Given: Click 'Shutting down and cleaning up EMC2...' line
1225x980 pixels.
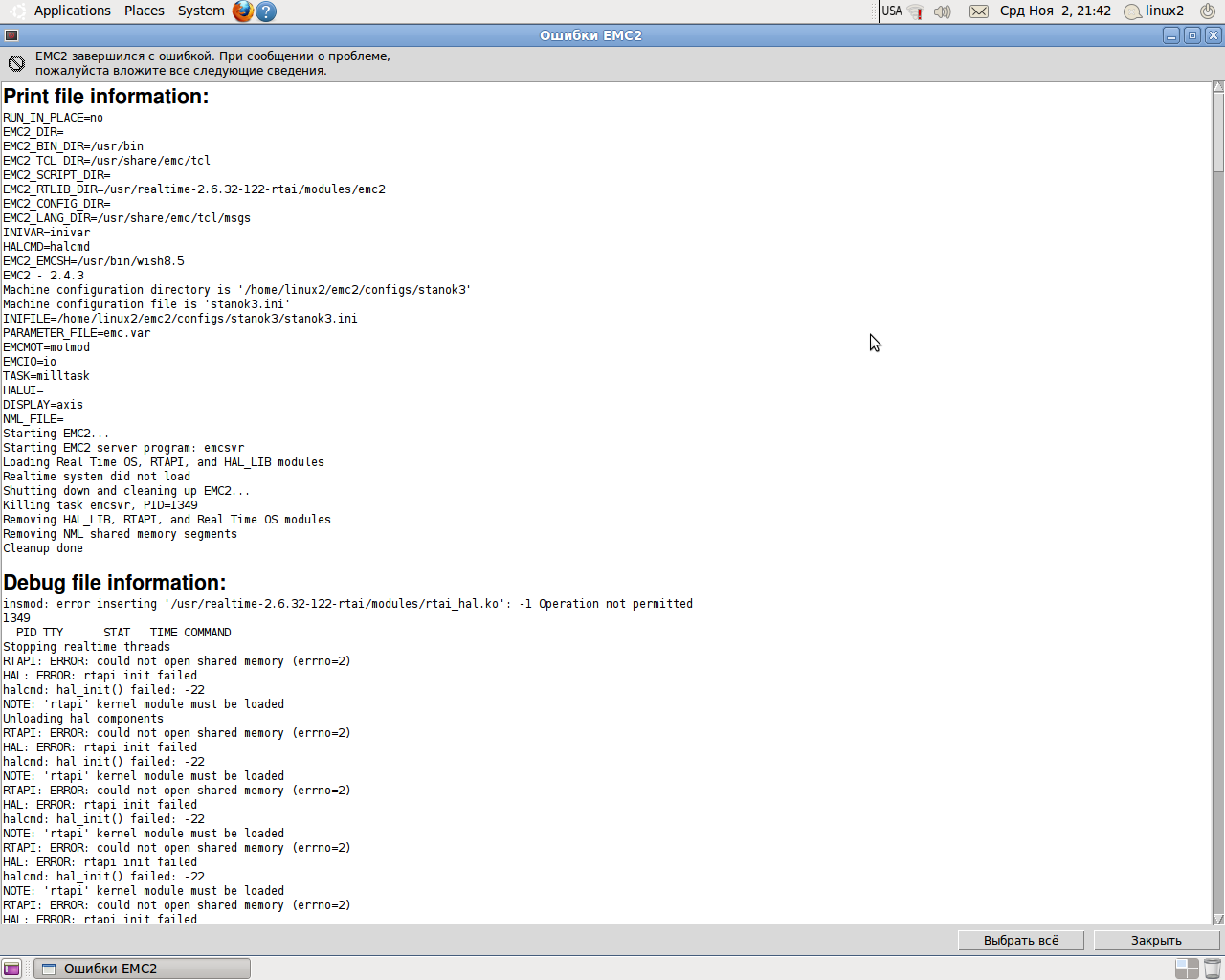Looking at the screenshot, I should tap(126, 491).
